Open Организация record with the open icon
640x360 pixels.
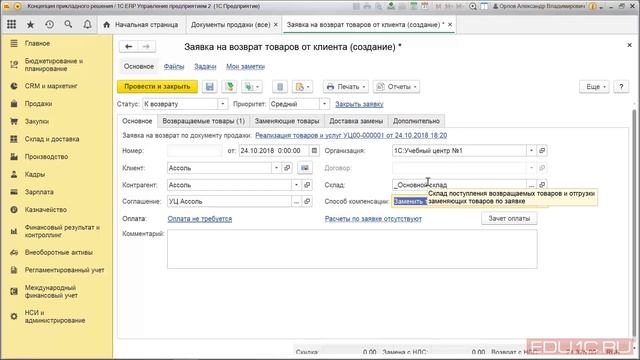[542, 151]
